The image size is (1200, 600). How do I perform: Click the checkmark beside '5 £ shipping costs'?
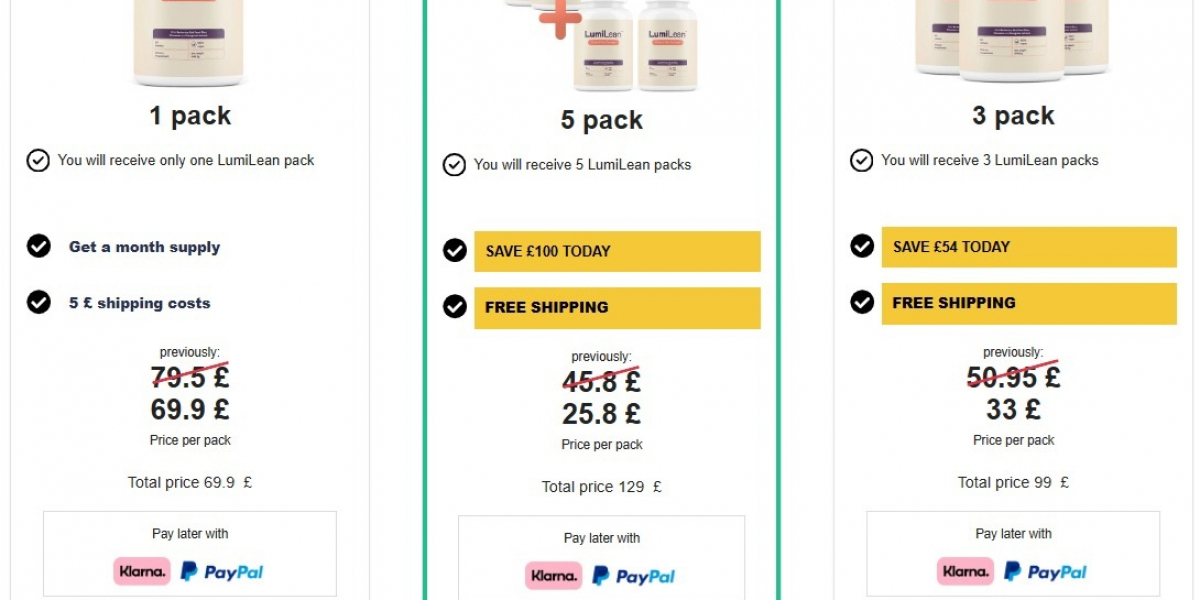coord(39,302)
